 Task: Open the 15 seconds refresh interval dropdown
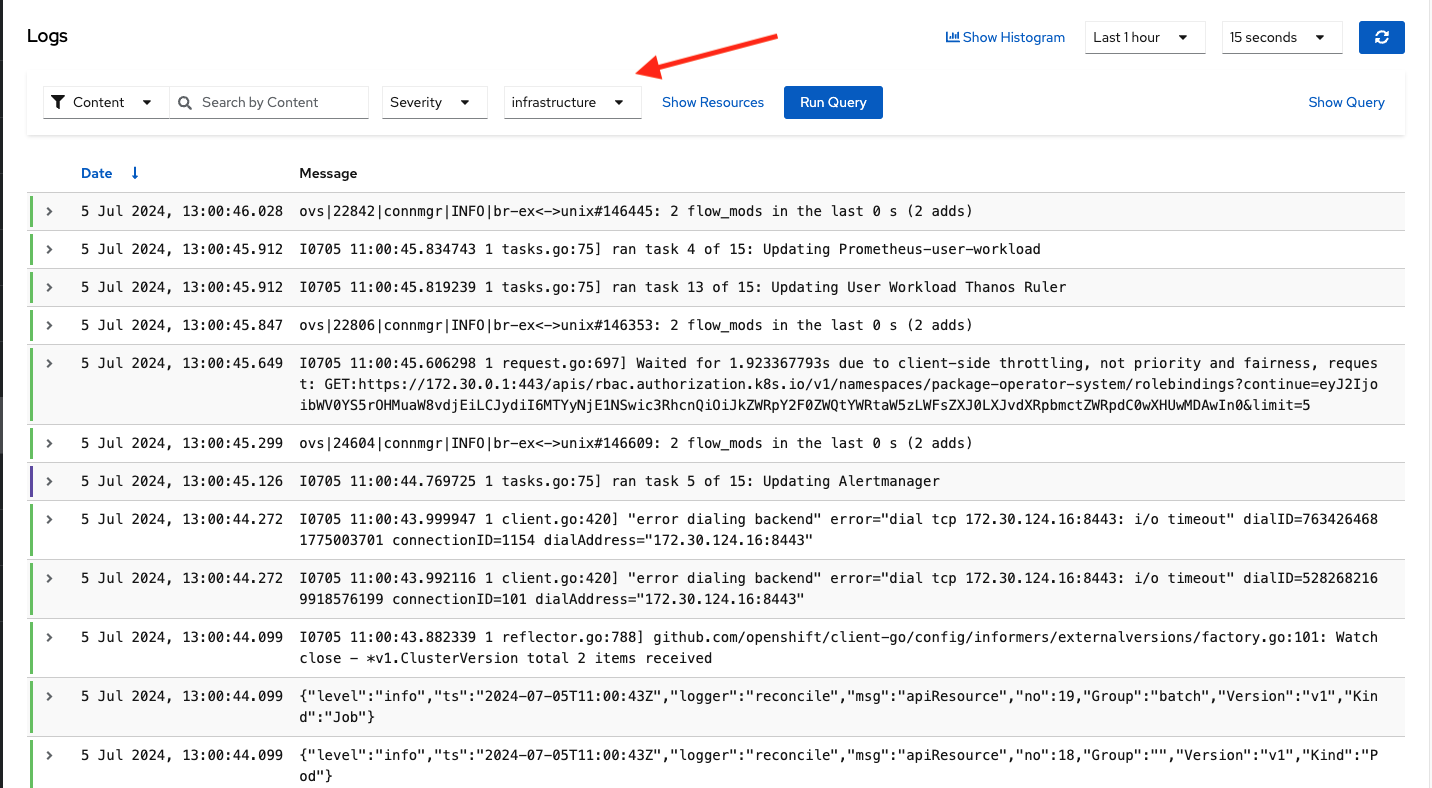pyautogui.click(x=1281, y=37)
